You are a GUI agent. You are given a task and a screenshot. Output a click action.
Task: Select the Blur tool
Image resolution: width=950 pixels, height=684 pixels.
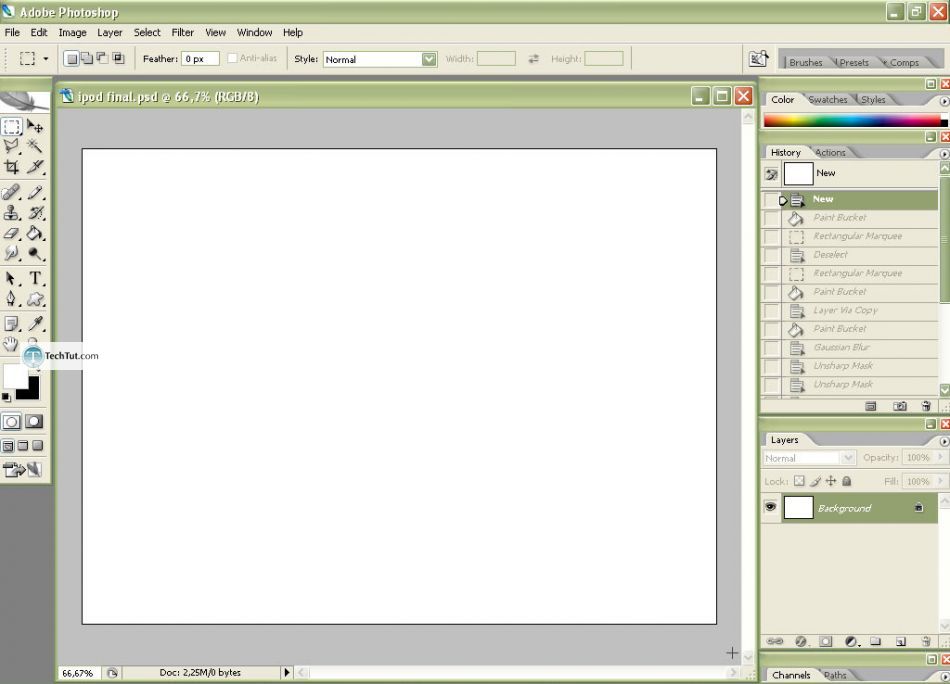click(12, 253)
